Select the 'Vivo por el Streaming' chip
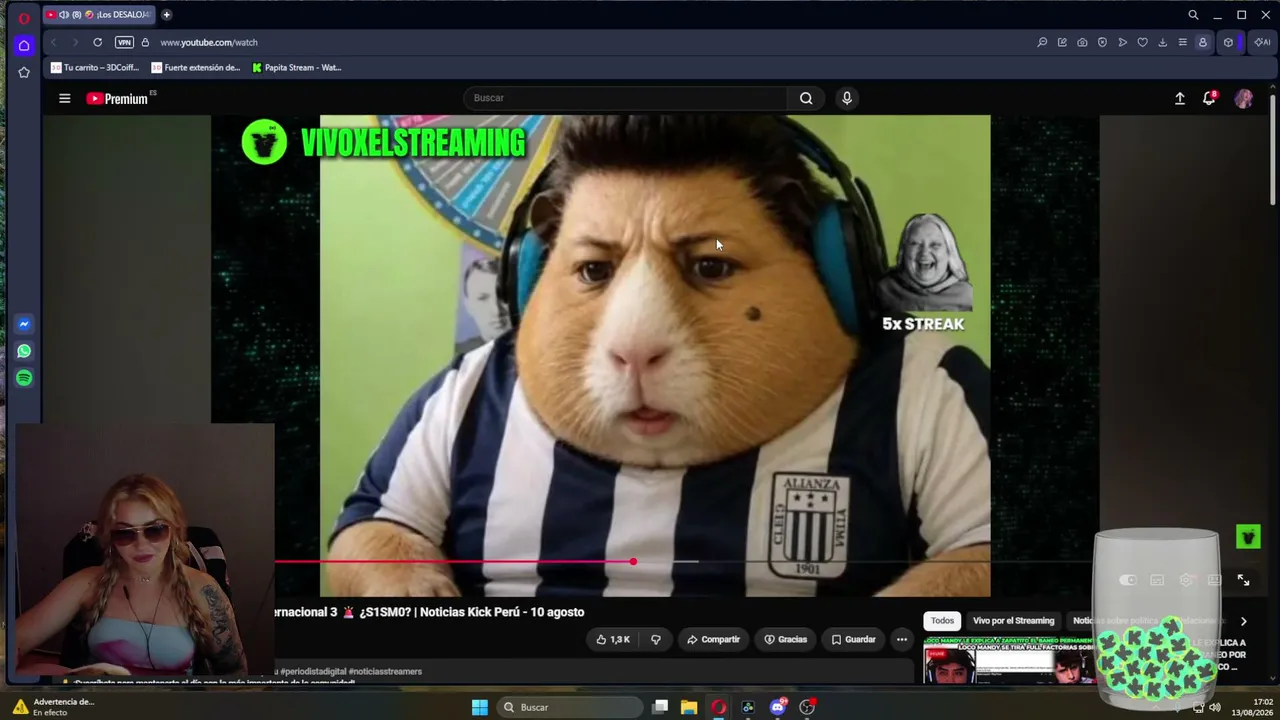 [x=1014, y=621]
